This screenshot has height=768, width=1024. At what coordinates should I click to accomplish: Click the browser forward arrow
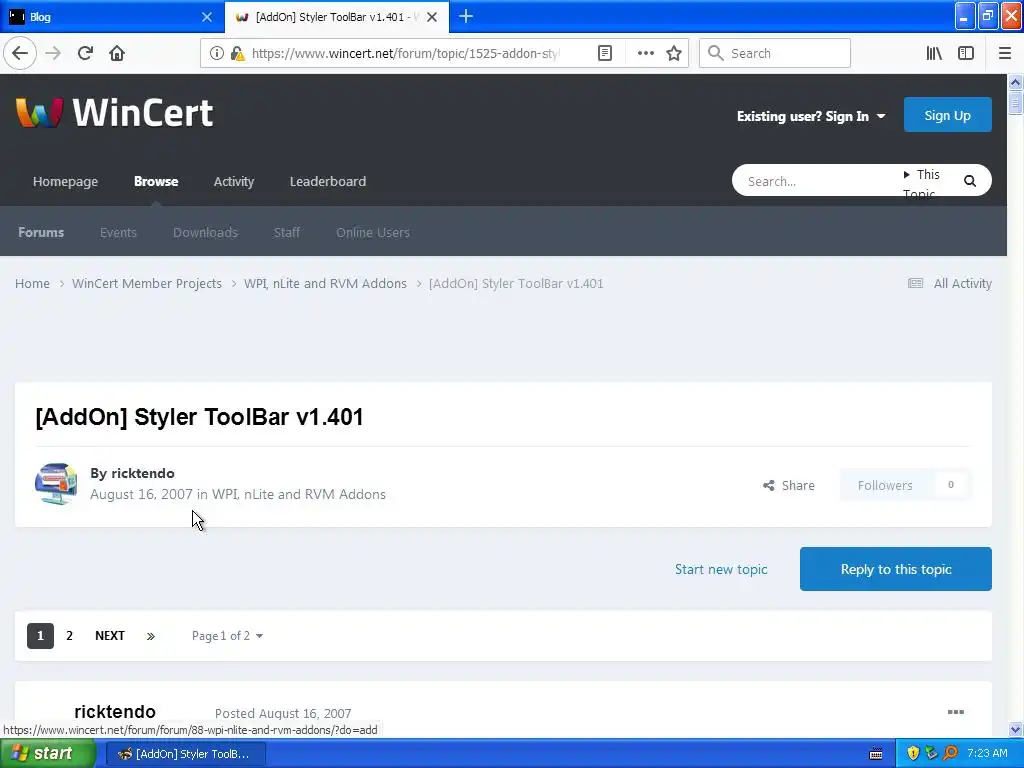click(x=53, y=53)
